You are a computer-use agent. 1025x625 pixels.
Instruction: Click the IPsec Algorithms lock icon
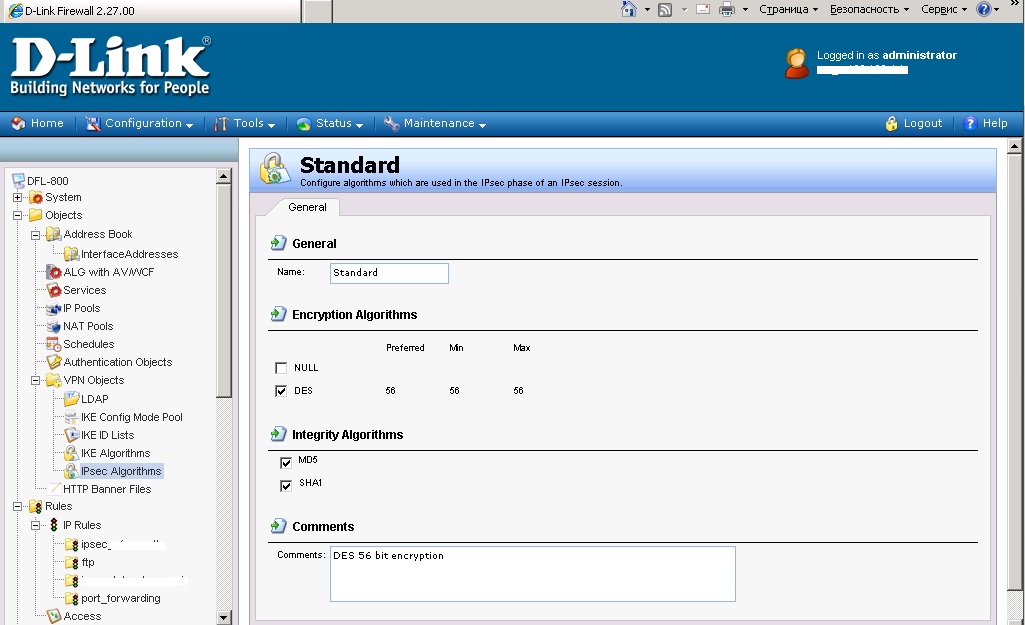[71, 471]
